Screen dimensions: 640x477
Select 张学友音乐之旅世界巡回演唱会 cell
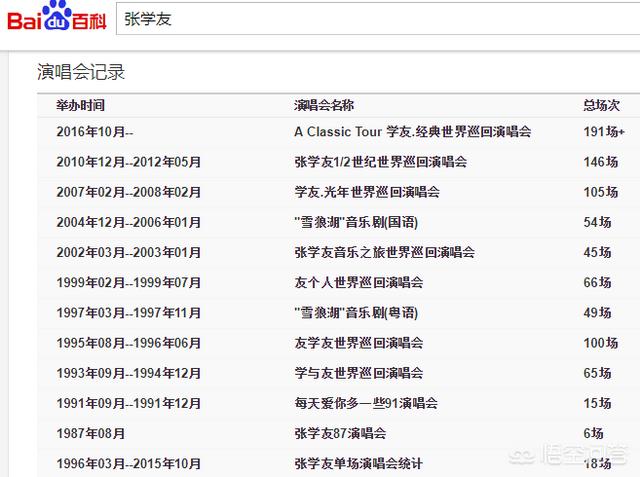pyautogui.click(x=384, y=253)
